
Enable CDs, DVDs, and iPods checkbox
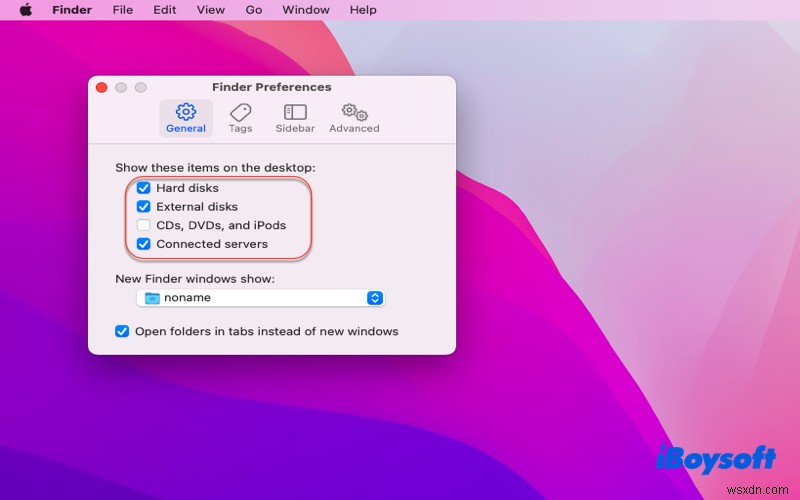point(144,225)
